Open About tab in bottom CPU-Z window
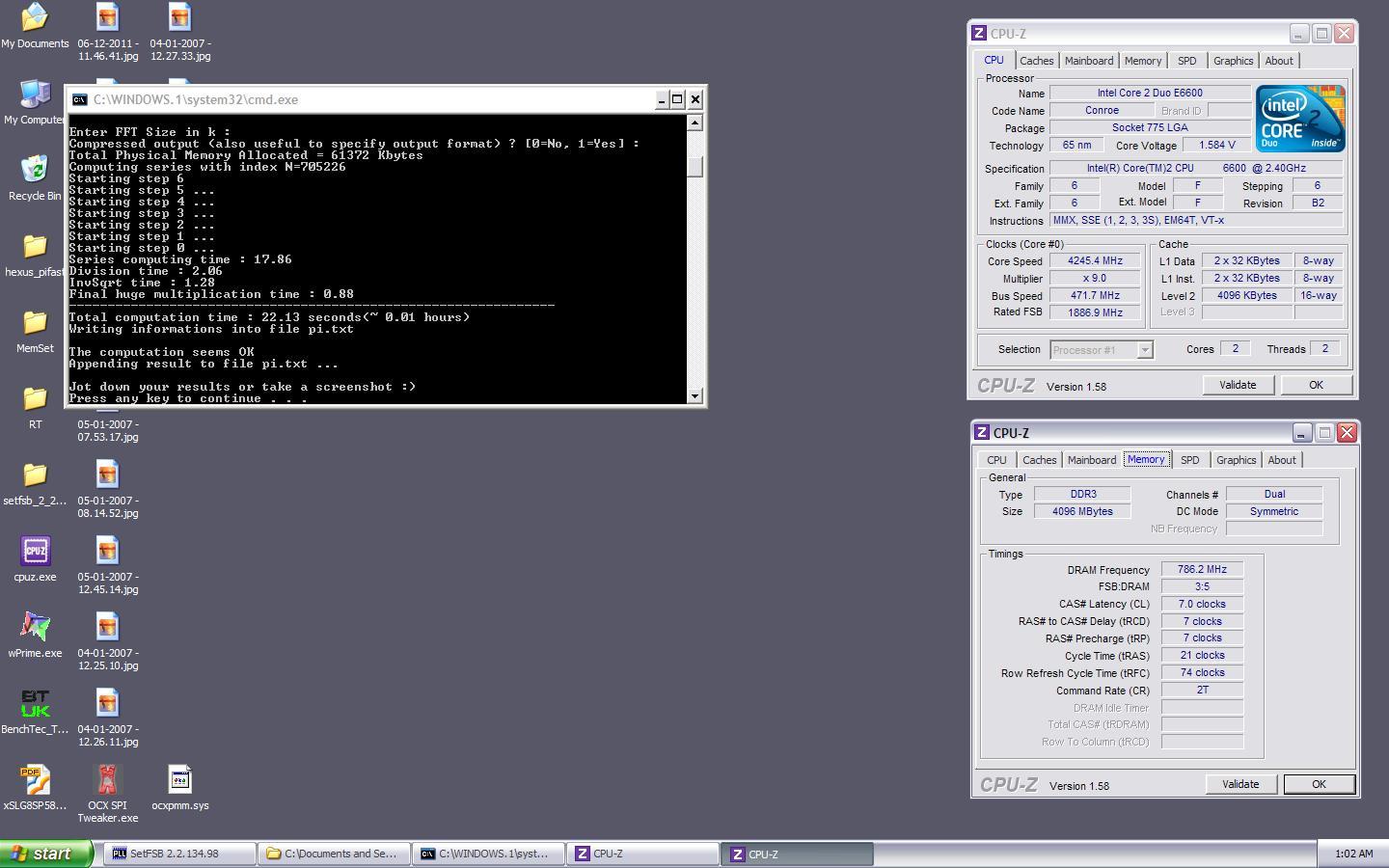This screenshot has height=868, width=1389. (1282, 460)
